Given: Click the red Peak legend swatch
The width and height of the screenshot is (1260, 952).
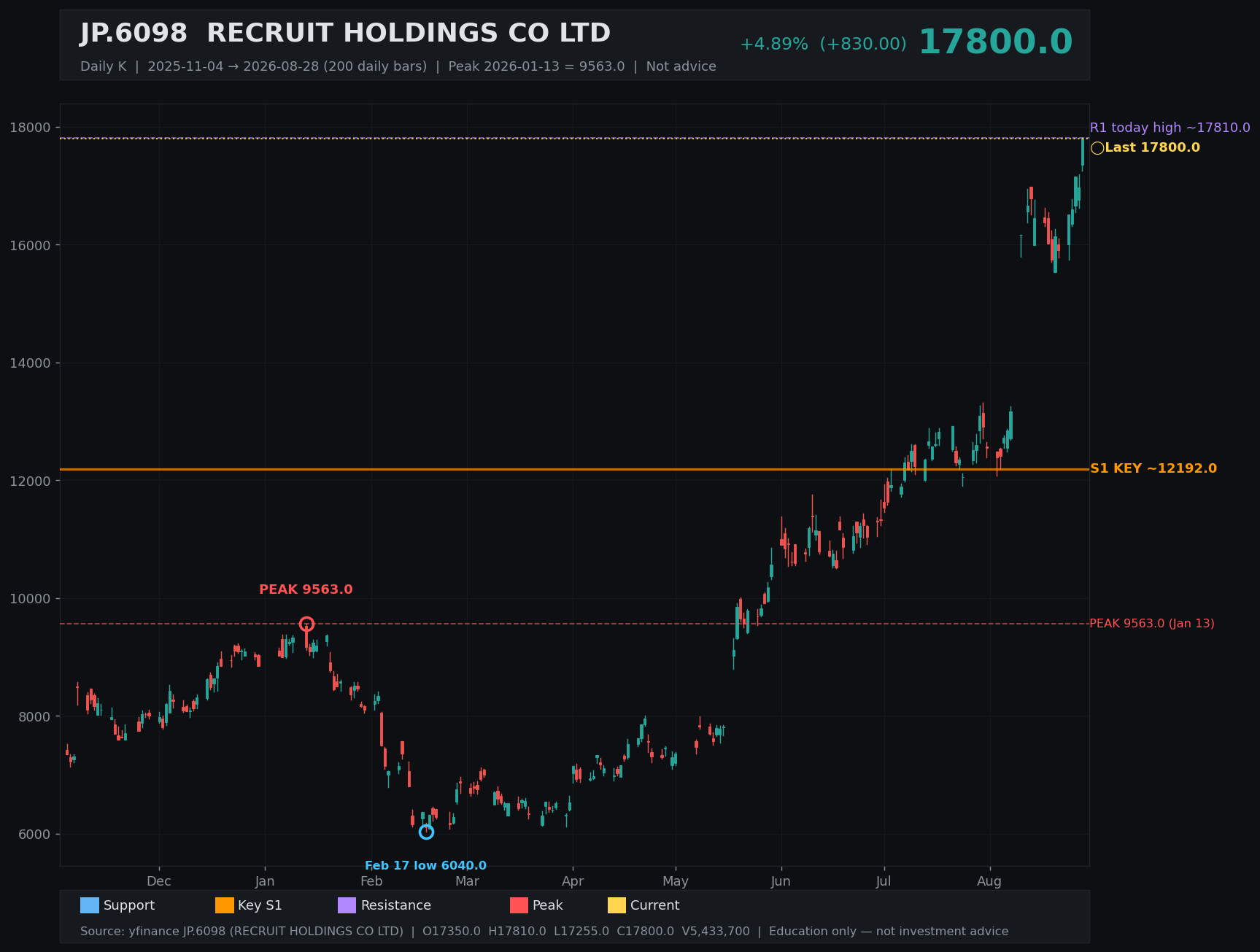Looking at the screenshot, I should coord(519,905).
